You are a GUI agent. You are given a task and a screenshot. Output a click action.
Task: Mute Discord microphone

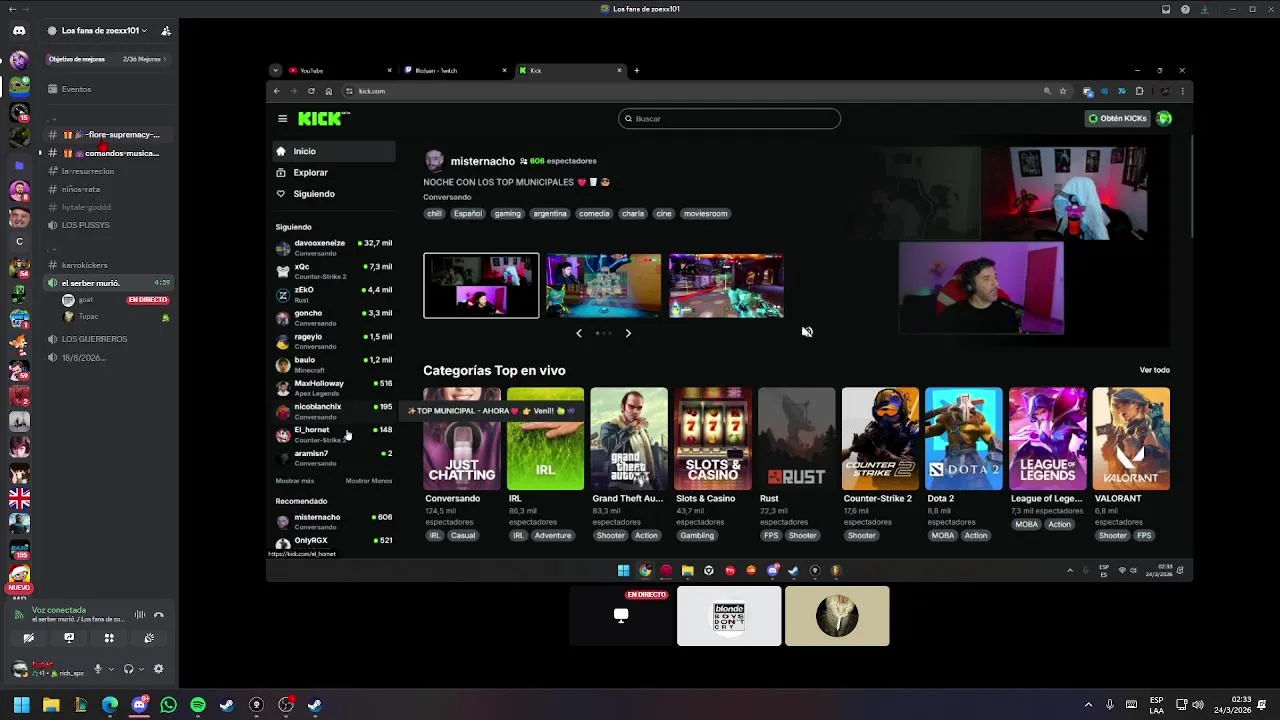pyautogui.click(x=98, y=669)
